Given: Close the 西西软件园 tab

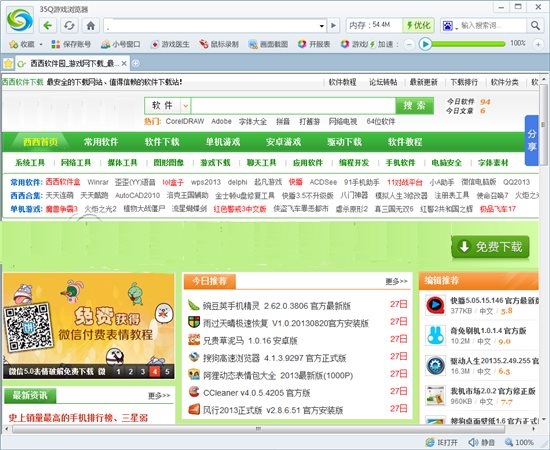Looking at the screenshot, I should coord(124,63).
